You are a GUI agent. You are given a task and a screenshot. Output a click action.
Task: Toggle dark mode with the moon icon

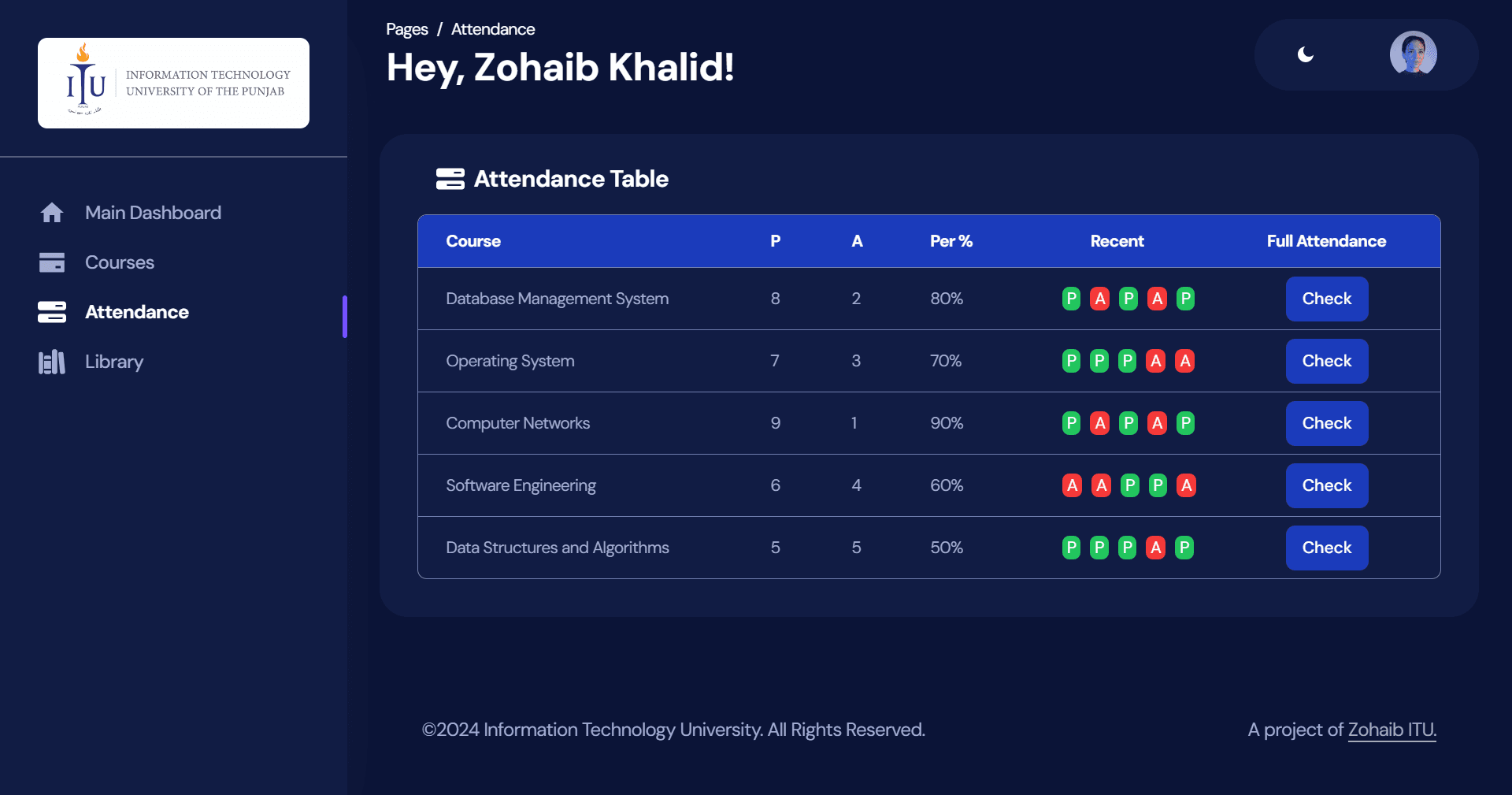pos(1306,54)
